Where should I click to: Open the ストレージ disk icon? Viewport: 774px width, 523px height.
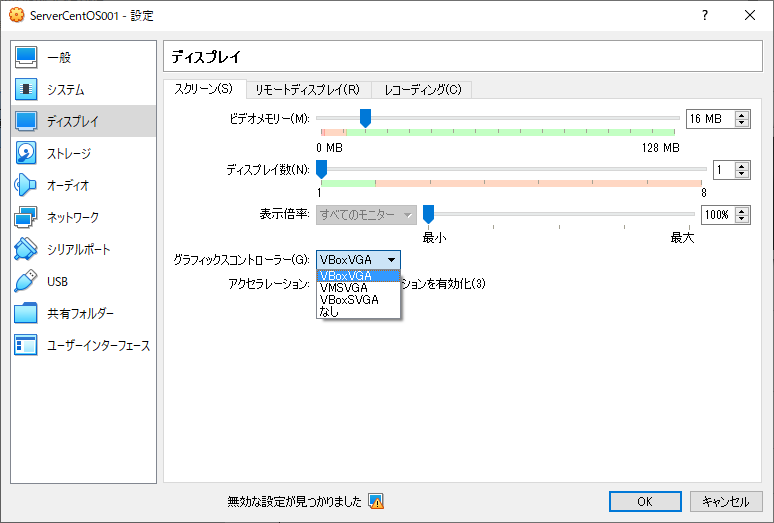pyautogui.click(x=26, y=153)
